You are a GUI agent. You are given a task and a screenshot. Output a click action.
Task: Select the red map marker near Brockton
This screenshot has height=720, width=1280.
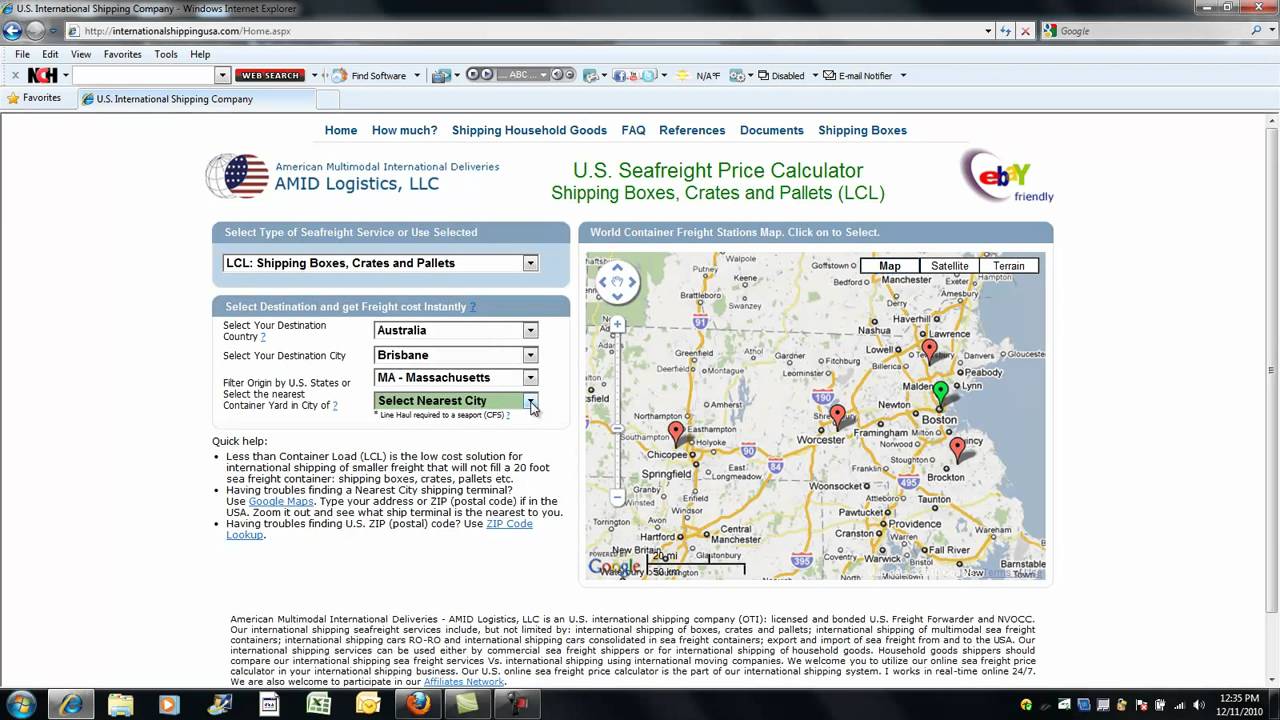coord(957,448)
